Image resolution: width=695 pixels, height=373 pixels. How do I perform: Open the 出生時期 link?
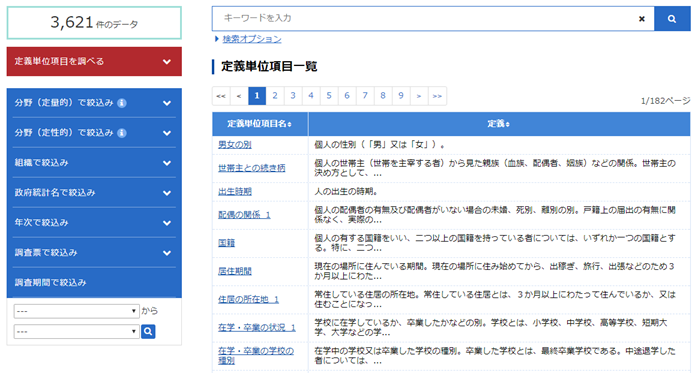pos(235,192)
